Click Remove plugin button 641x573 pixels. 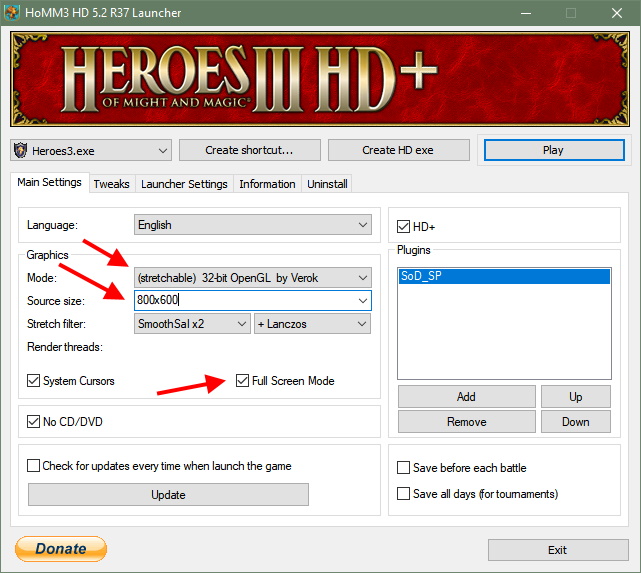[x=466, y=421]
